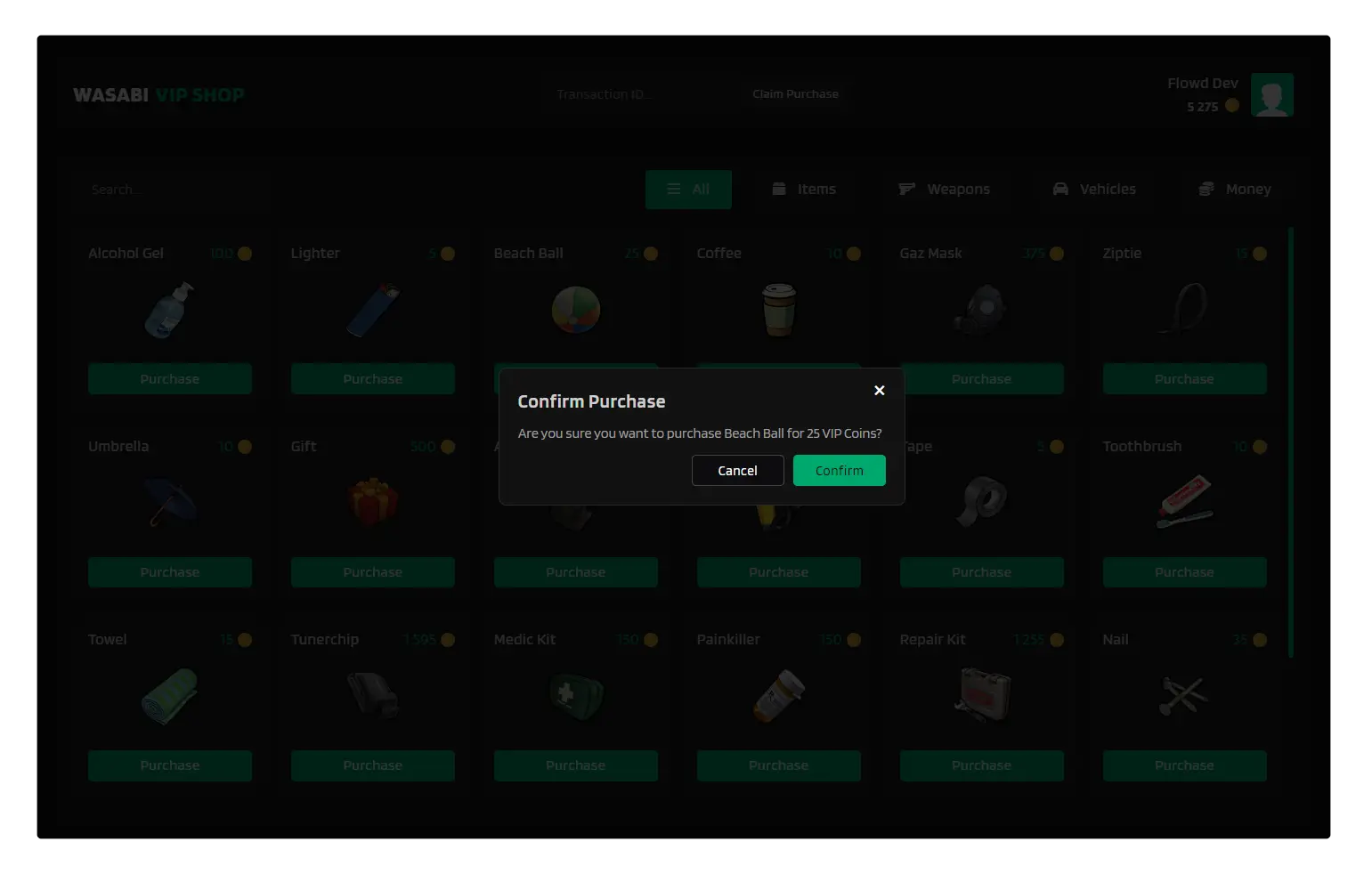Purchase the Medic Kit
The height and width of the screenshot is (874, 1372).
[575, 765]
